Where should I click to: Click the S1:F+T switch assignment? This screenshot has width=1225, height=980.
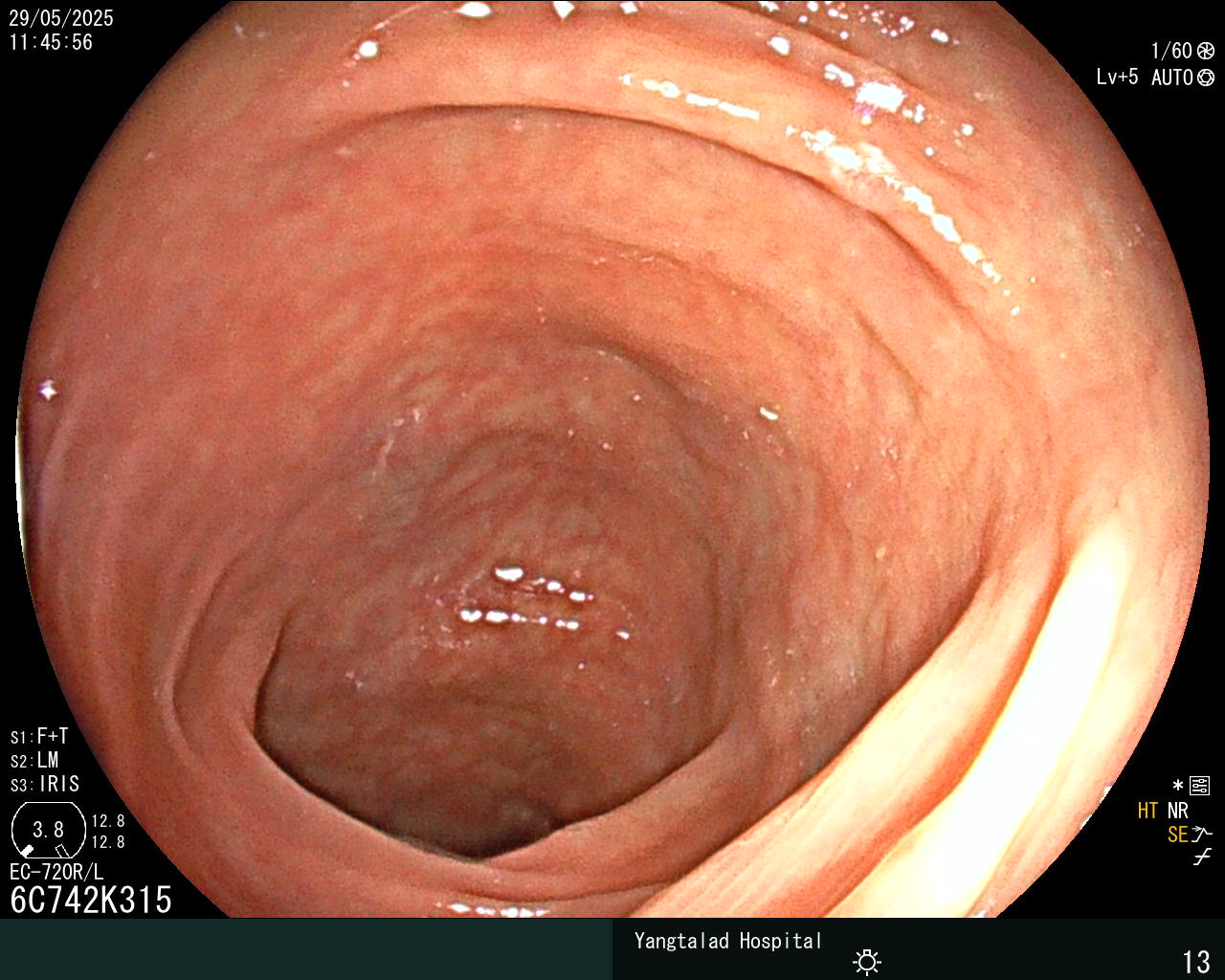39,736
